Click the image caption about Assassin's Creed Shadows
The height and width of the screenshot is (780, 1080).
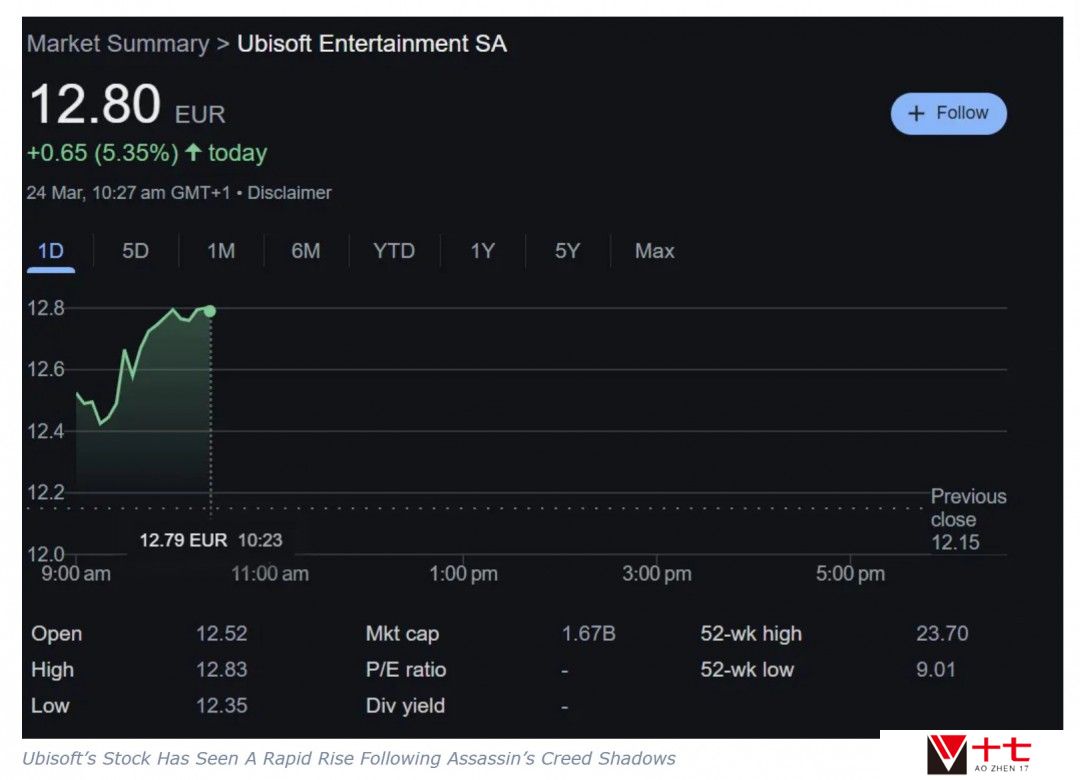coord(349,759)
